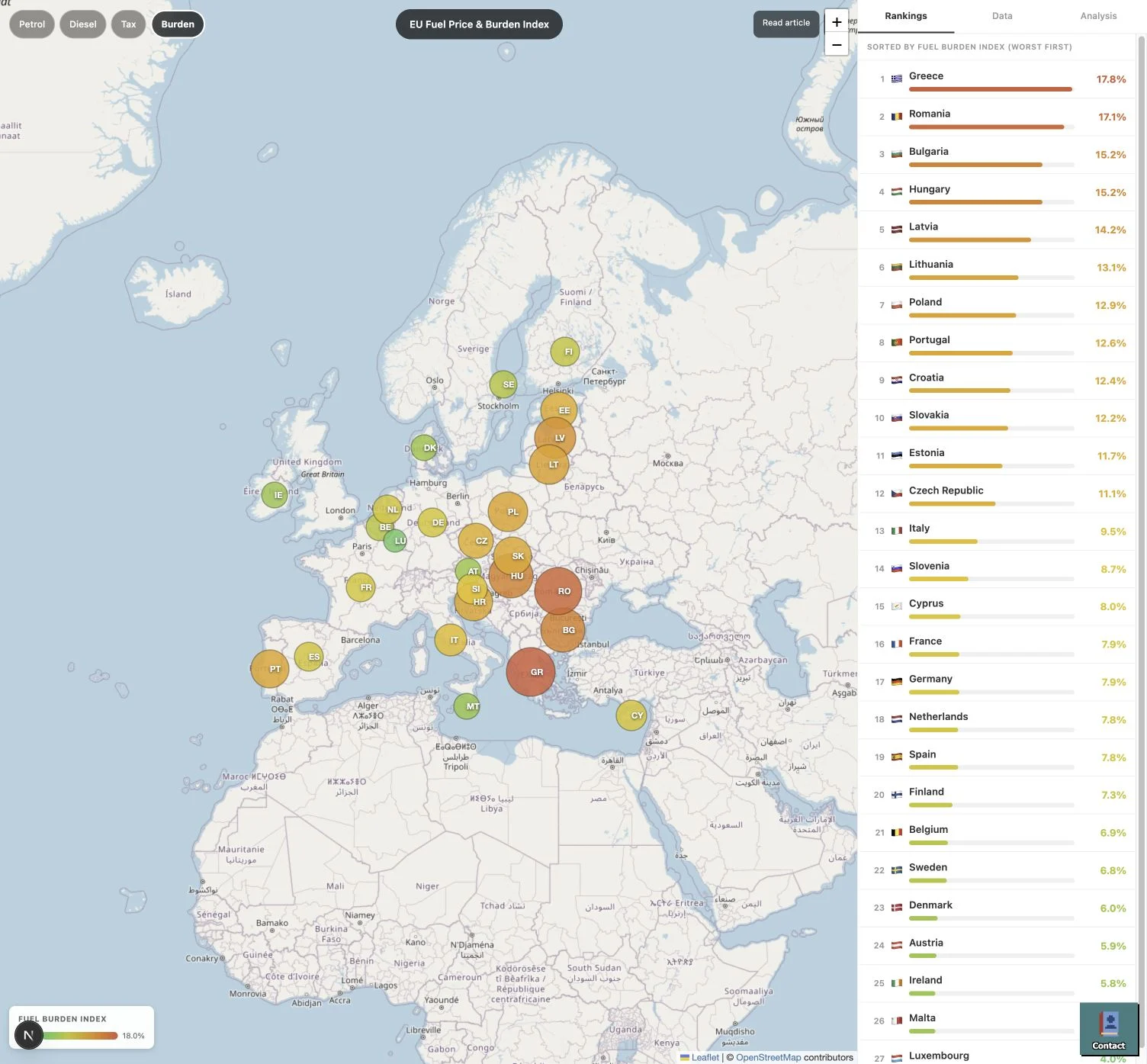Select the Diesel map mode
1147x1064 pixels.
pyautogui.click(x=83, y=24)
